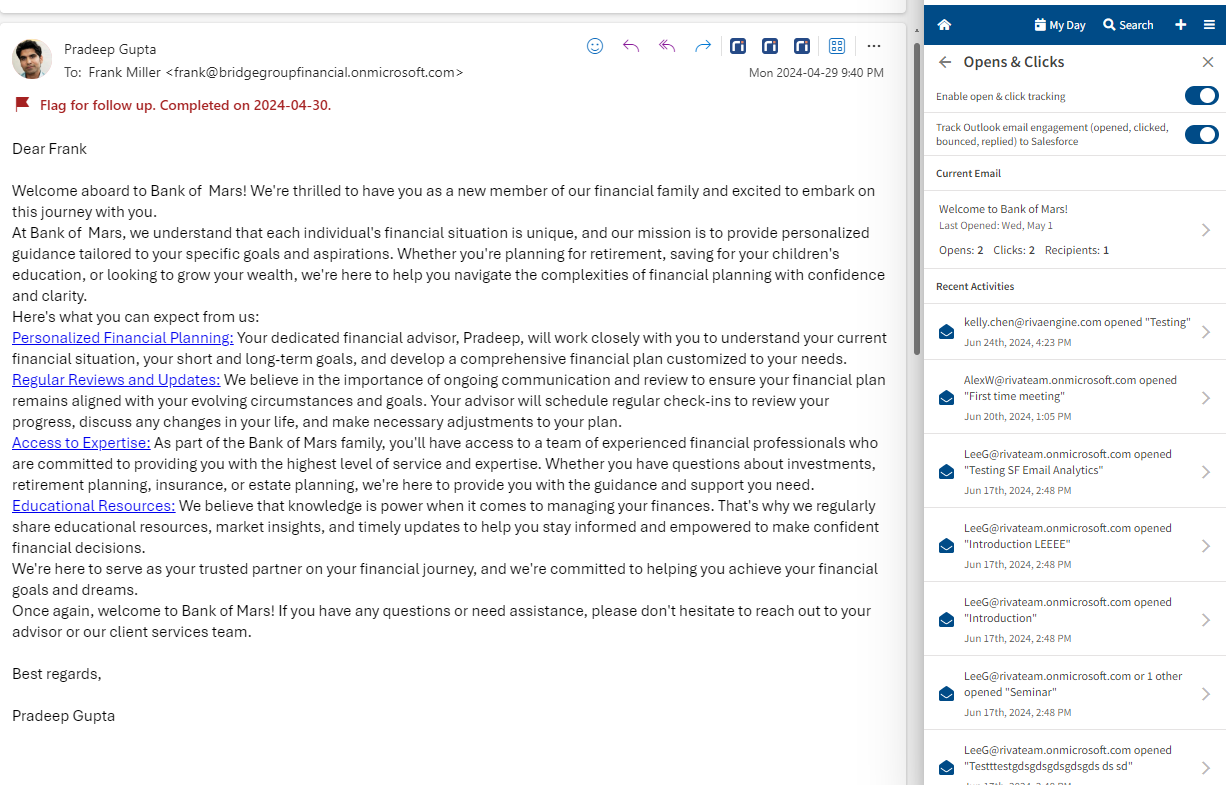Click recipient frank@bridgegroupfinancial.onmicrosoft.com
Image resolution: width=1226 pixels, height=785 pixels.
[276, 72]
